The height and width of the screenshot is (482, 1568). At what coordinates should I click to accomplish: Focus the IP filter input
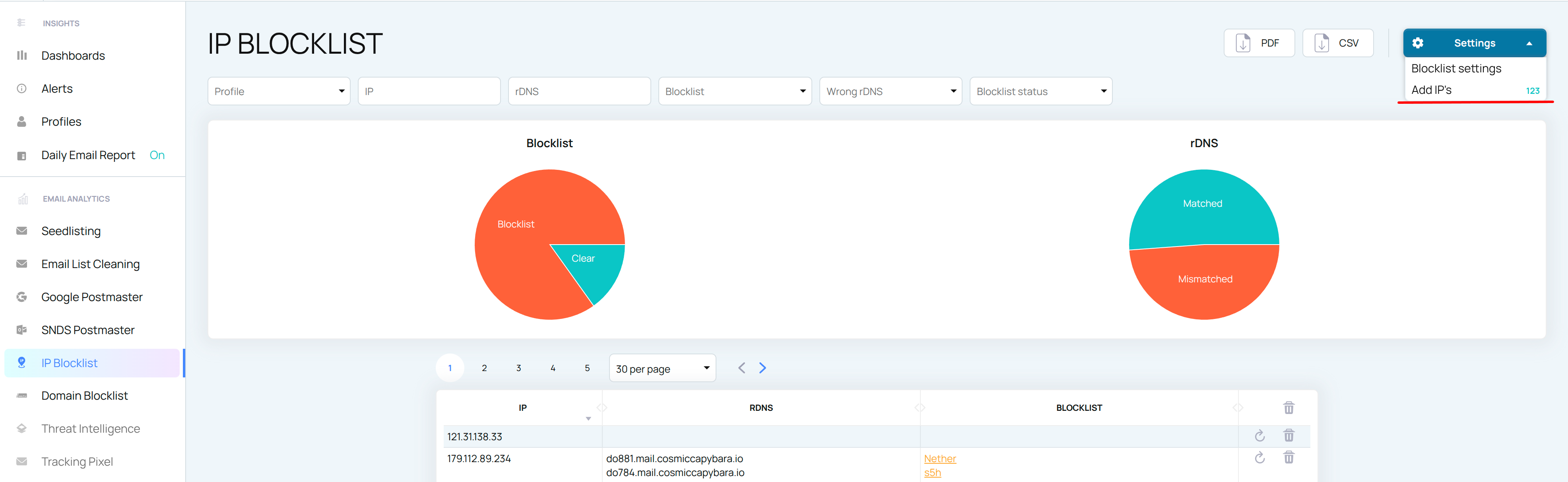[x=429, y=91]
